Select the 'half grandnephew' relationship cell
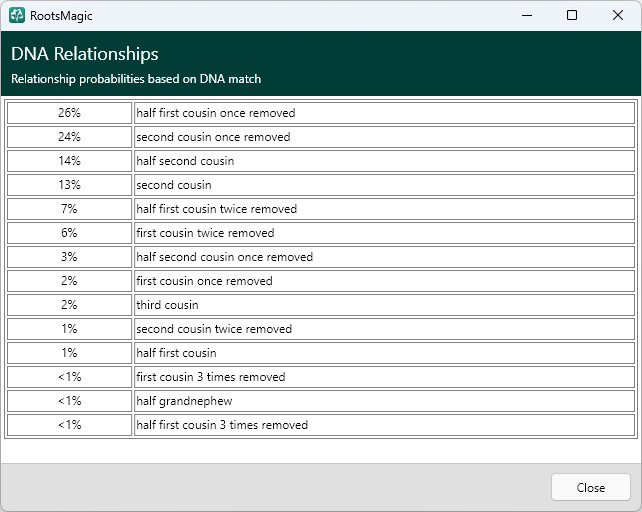 [384, 401]
